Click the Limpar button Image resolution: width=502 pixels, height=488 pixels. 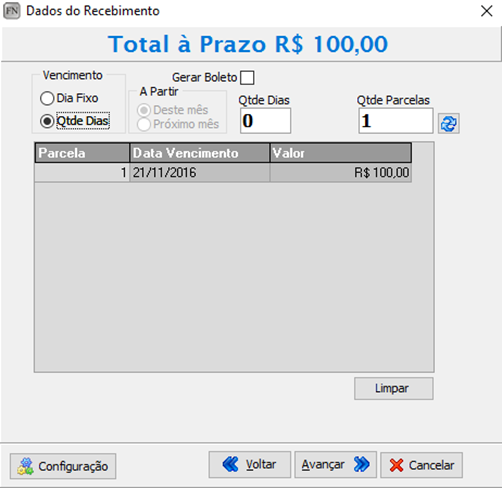pyautogui.click(x=394, y=388)
